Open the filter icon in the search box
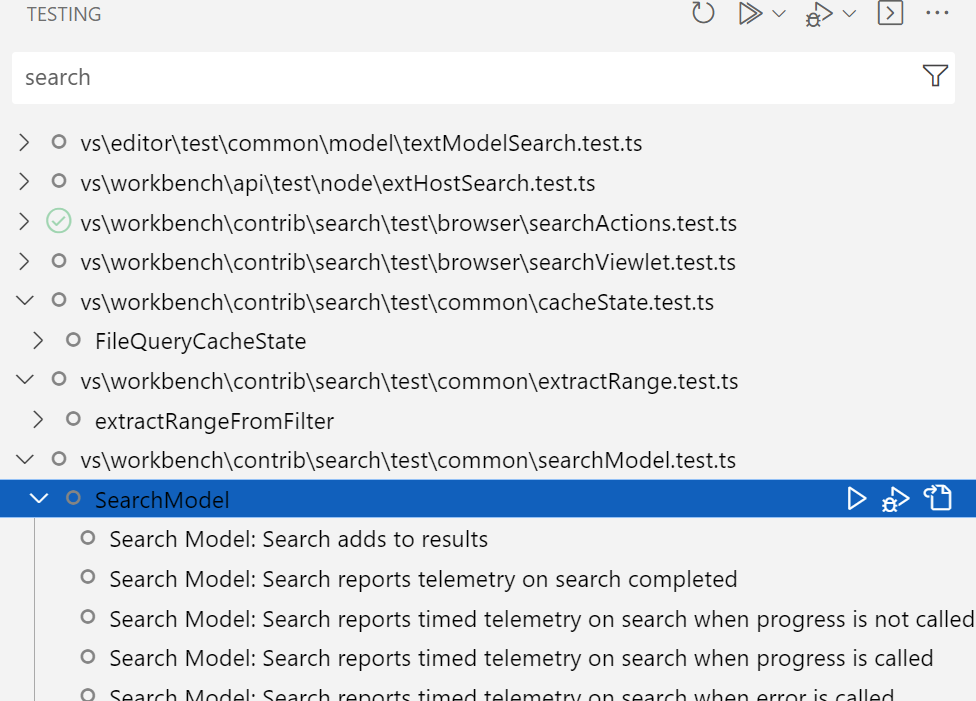976x701 pixels. click(x=935, y=76)
